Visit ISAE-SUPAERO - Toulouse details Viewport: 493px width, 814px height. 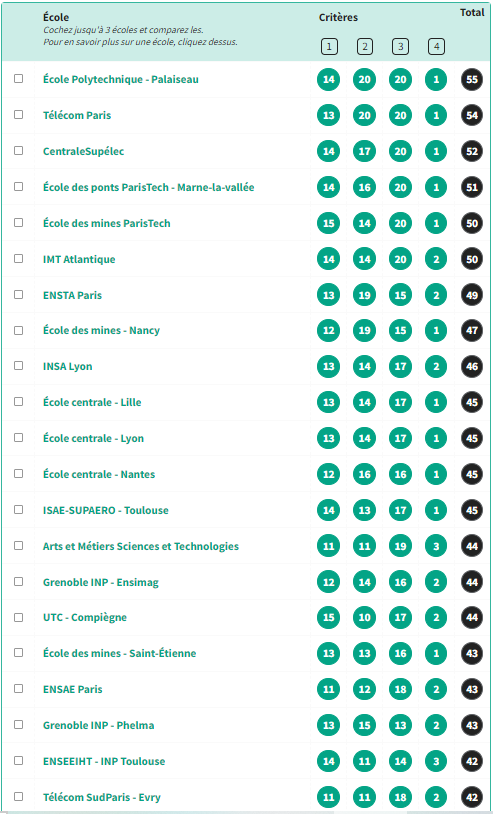coord(106,510)
